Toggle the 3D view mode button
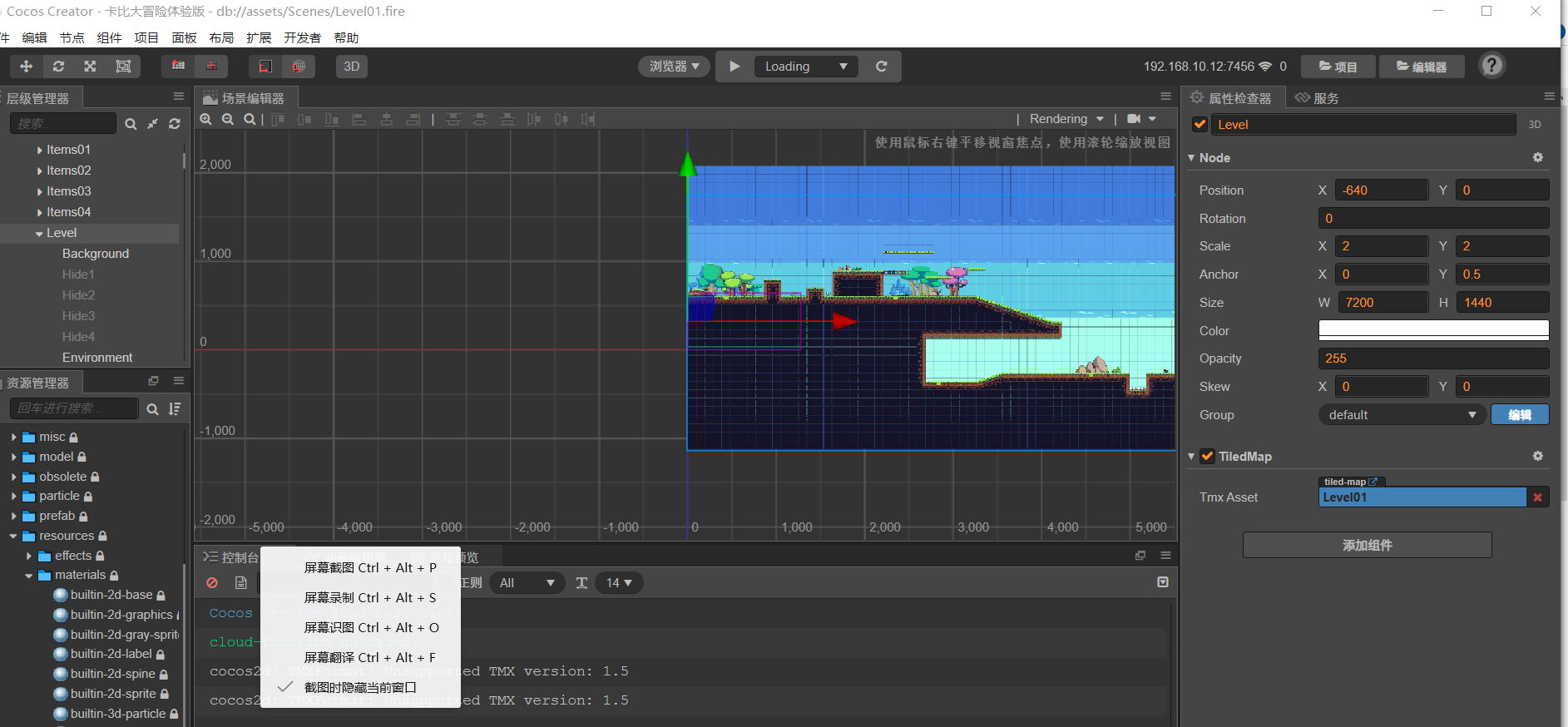This screenshot has height=727, width=1568. coord(352,67)
